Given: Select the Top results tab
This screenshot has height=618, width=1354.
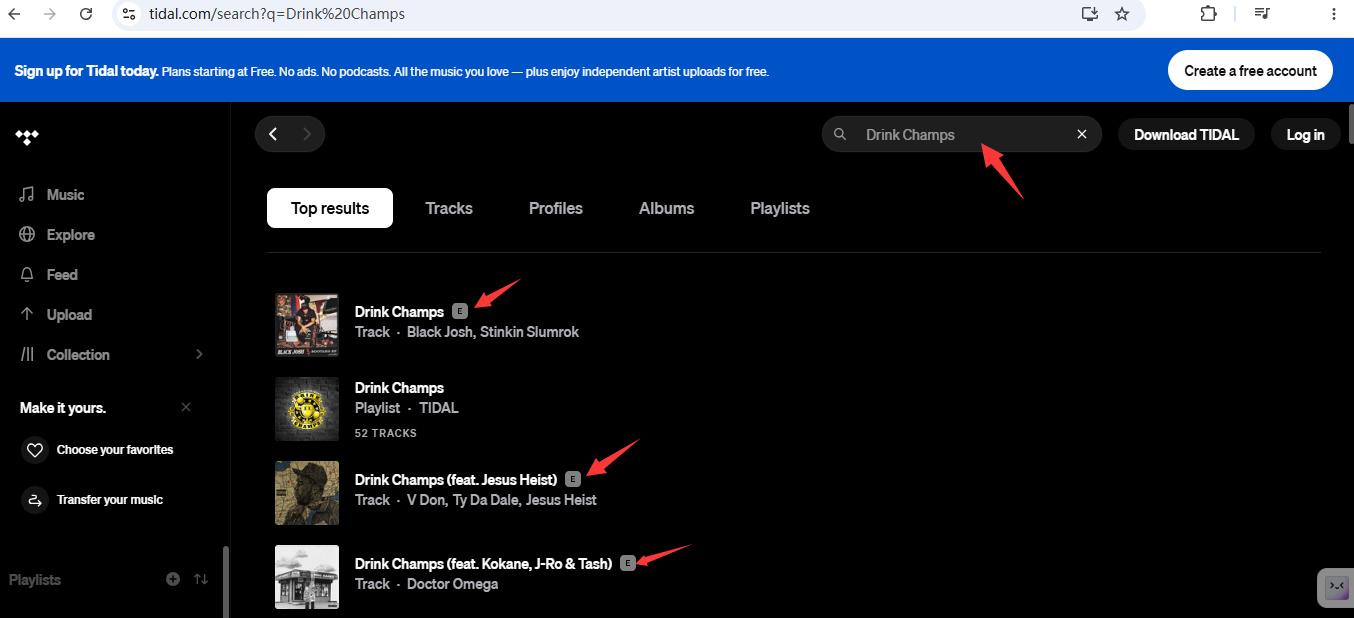Looking at the screenshot, I should (330, 208).
